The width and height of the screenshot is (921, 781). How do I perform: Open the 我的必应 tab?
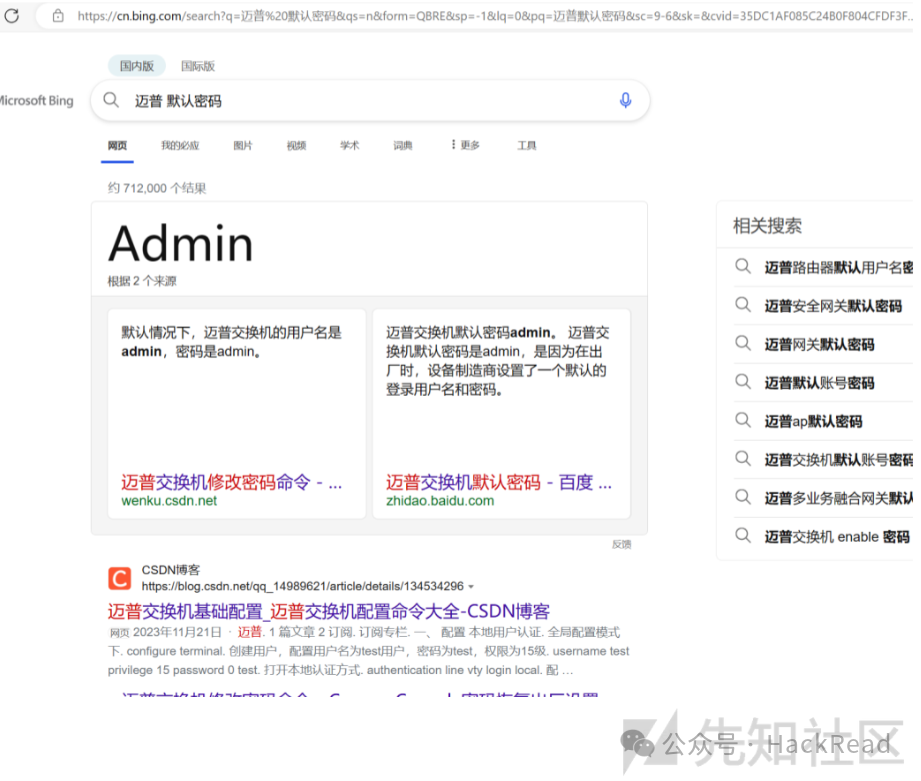tap(180, 145)
